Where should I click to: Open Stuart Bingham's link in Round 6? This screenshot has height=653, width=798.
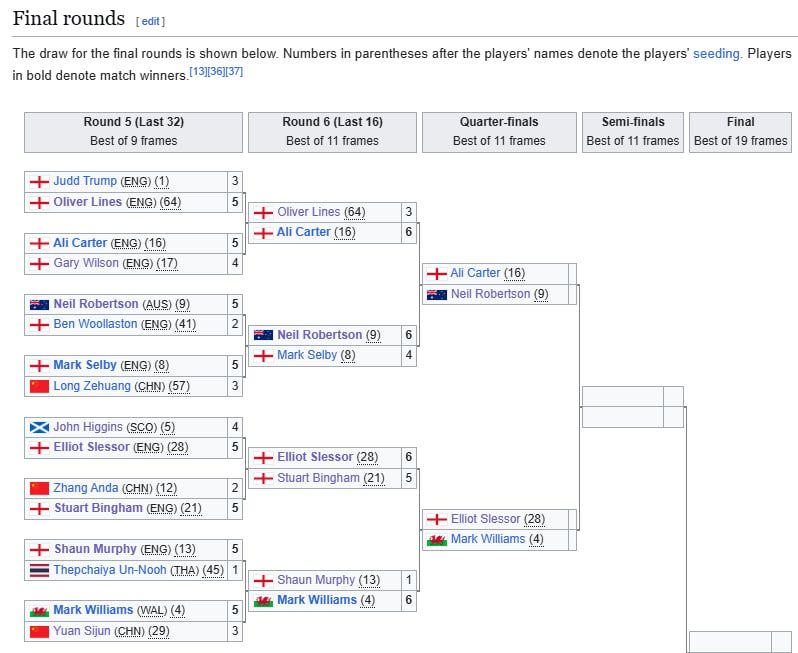[x=318, y=478]
